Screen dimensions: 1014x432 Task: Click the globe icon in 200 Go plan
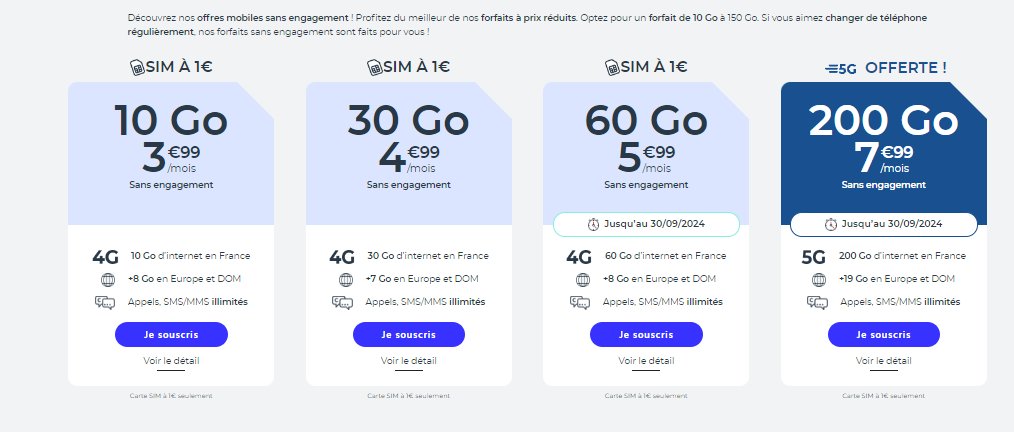817,279
